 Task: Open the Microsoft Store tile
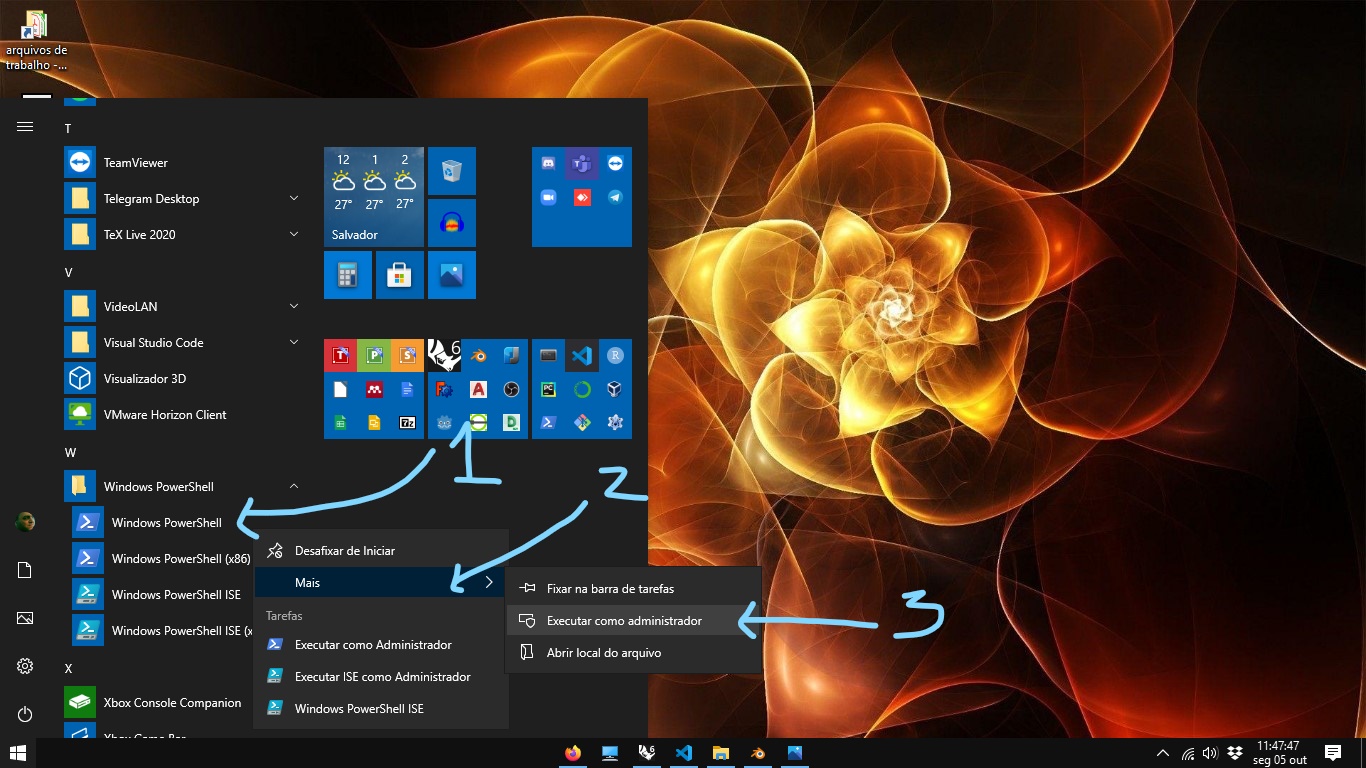pos(400,275)
